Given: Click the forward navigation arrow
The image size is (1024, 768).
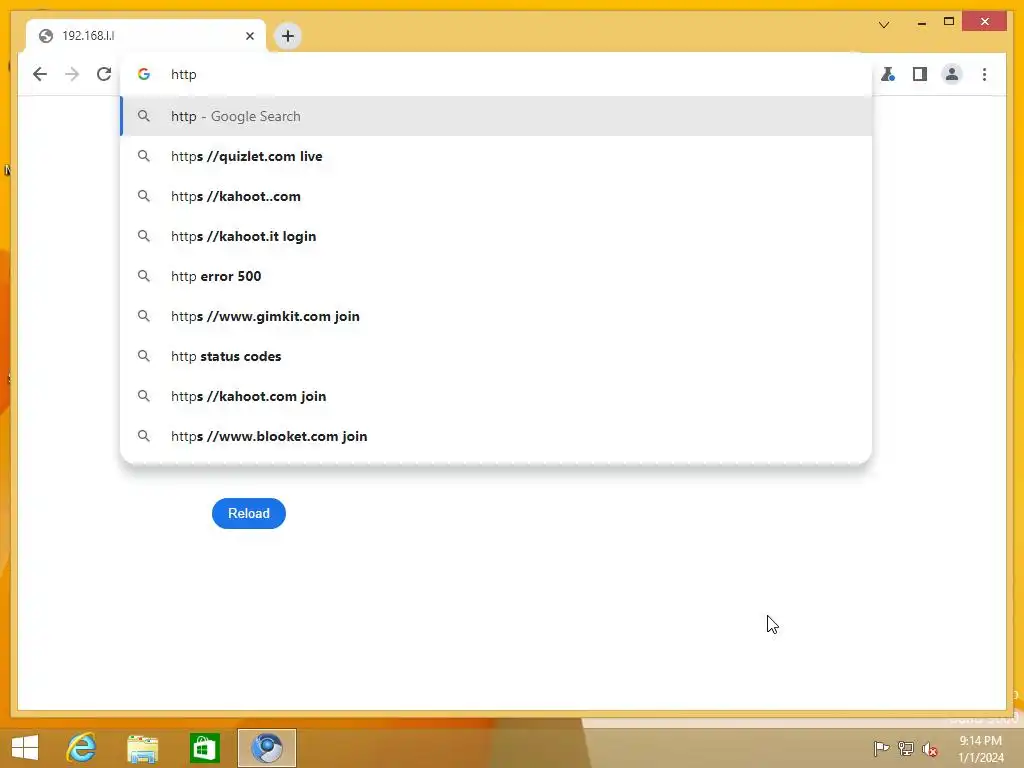Looking at the screenshot, I should pyautogui.click(x=72, y=74).
